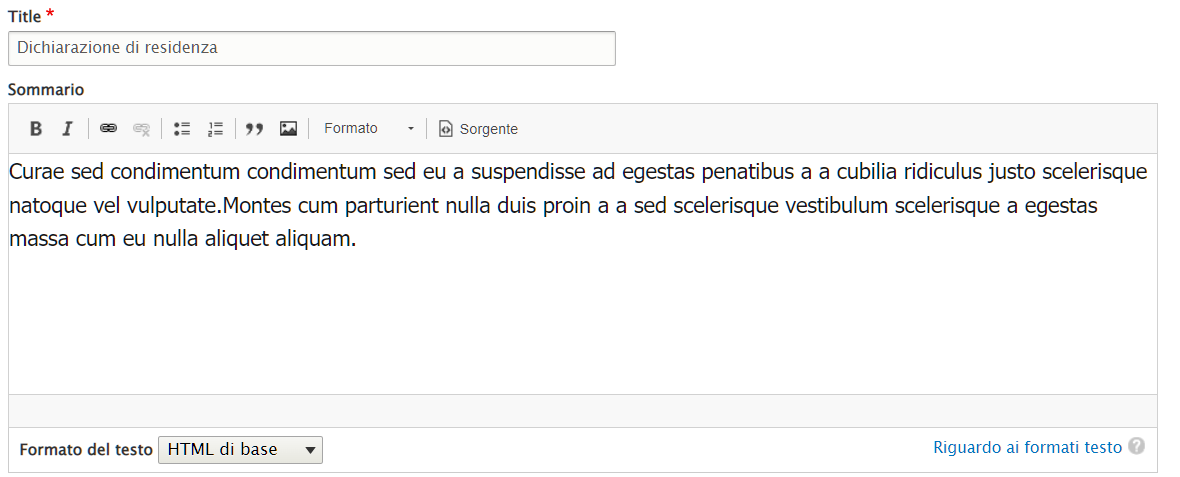The width and height of the screenshot is (1180, 477).
Task: Open the Formato del testo selector
Action: pyautogui.click(x=240, y=450)
